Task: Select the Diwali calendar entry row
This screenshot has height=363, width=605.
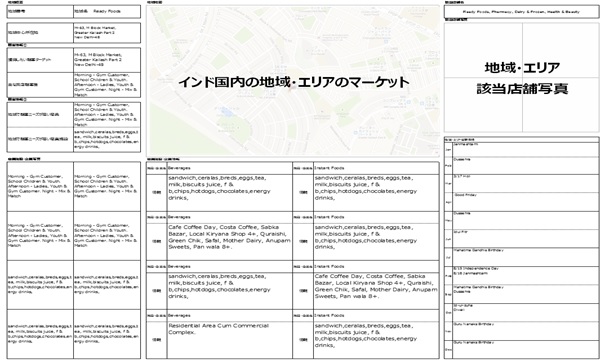Action: pyautogui.click(x=525, y=312)
